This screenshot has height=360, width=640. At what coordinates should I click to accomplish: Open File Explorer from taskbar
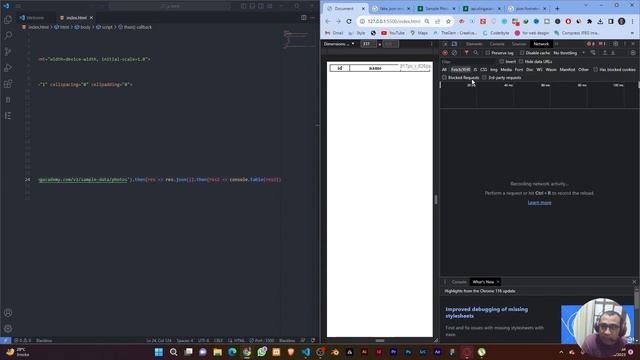click(218, 352)
